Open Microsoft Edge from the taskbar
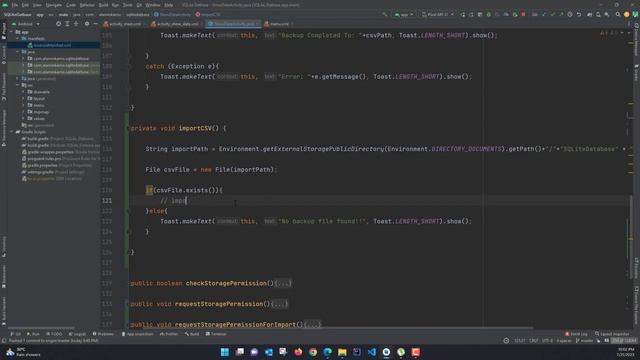This screenshot has height=360, width=640. [x=327, y=352]
